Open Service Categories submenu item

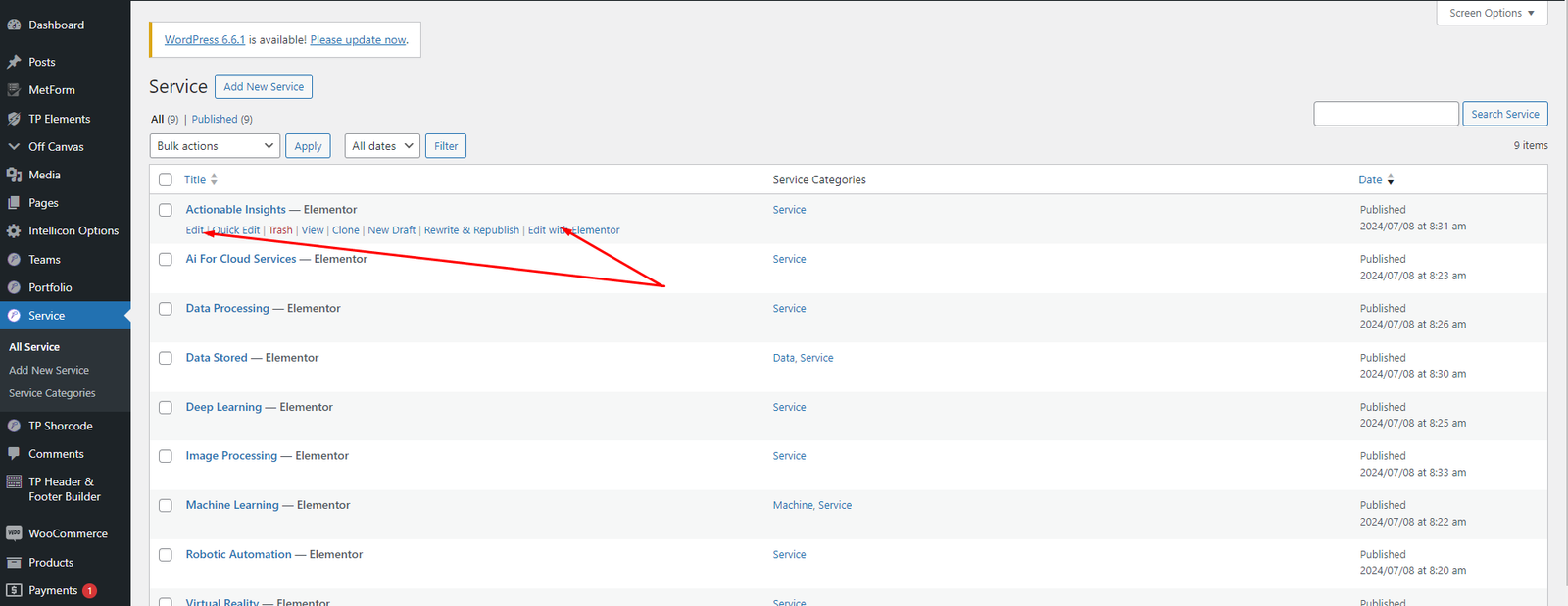click(x=52, y=393)
